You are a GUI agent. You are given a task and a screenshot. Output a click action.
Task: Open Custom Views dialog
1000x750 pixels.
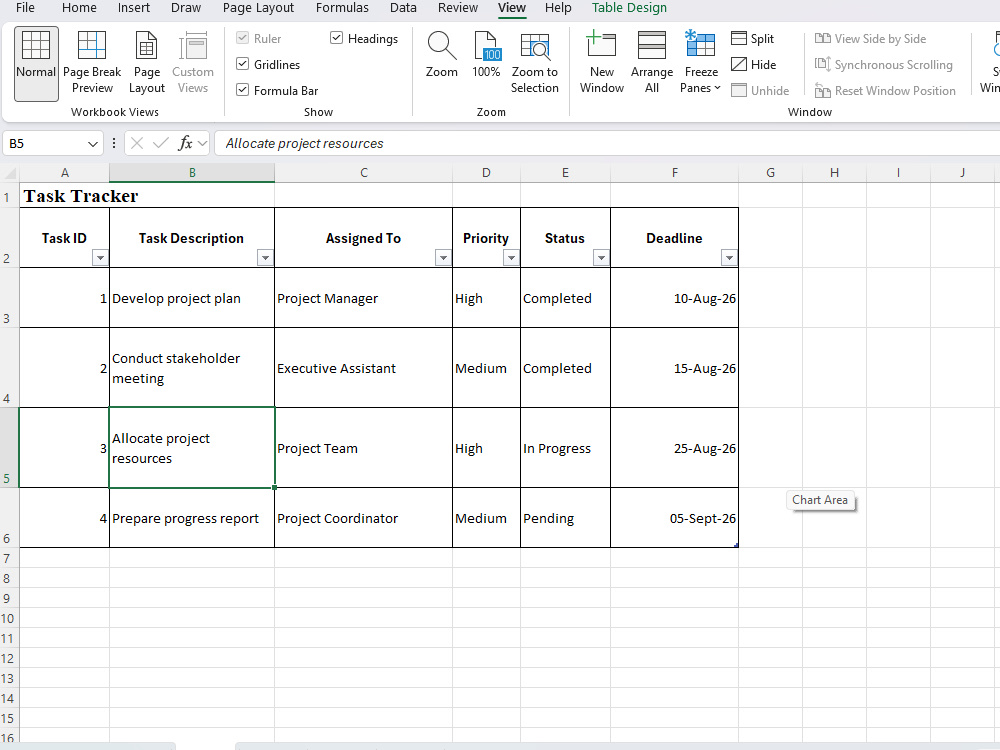point(193,64)
